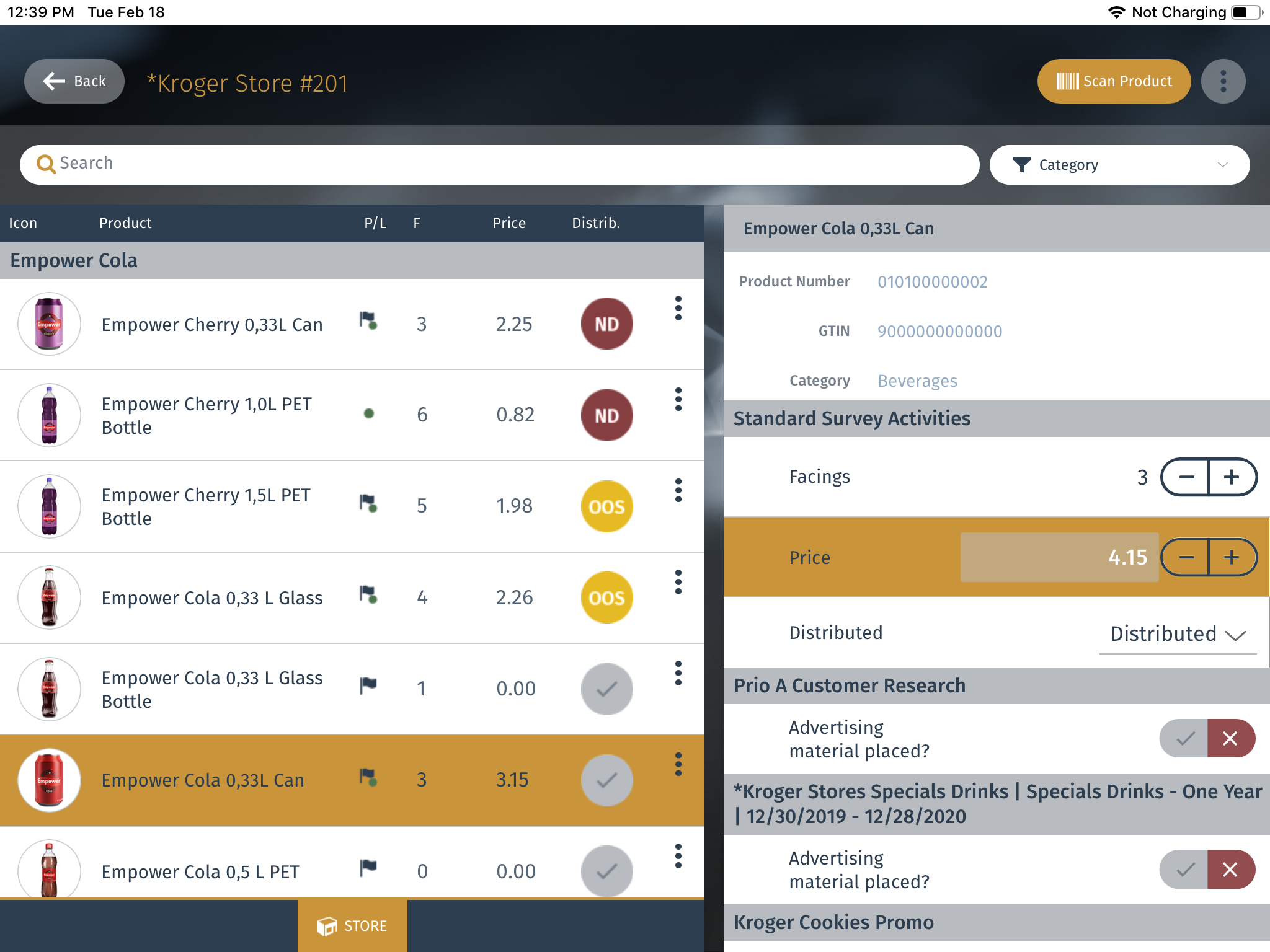The width and height of the screenshot is (1270, 952).
Task: Select the Empower Cola 0,33 L Glass Bottle thumbnail
Action: 49,689
